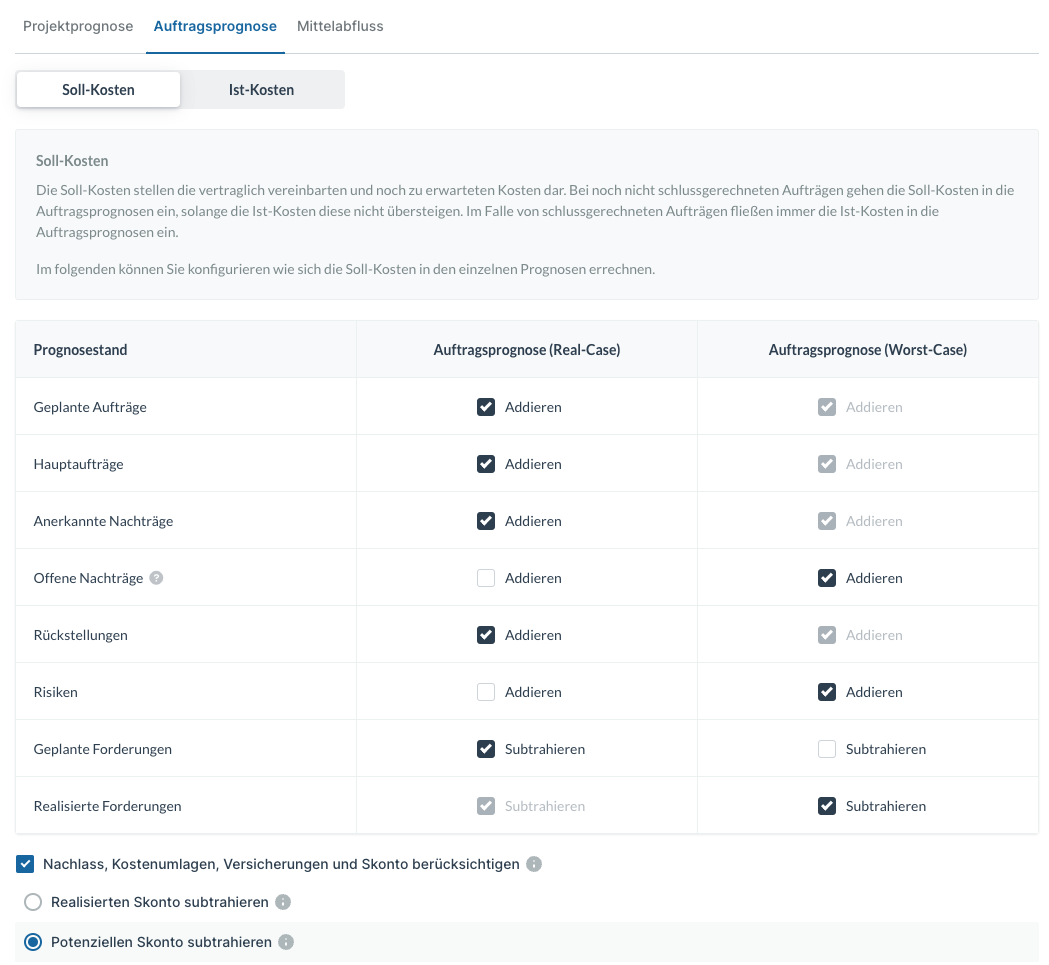
Task: Switch to Ist-Kosten view
Action: pos(261,89)
